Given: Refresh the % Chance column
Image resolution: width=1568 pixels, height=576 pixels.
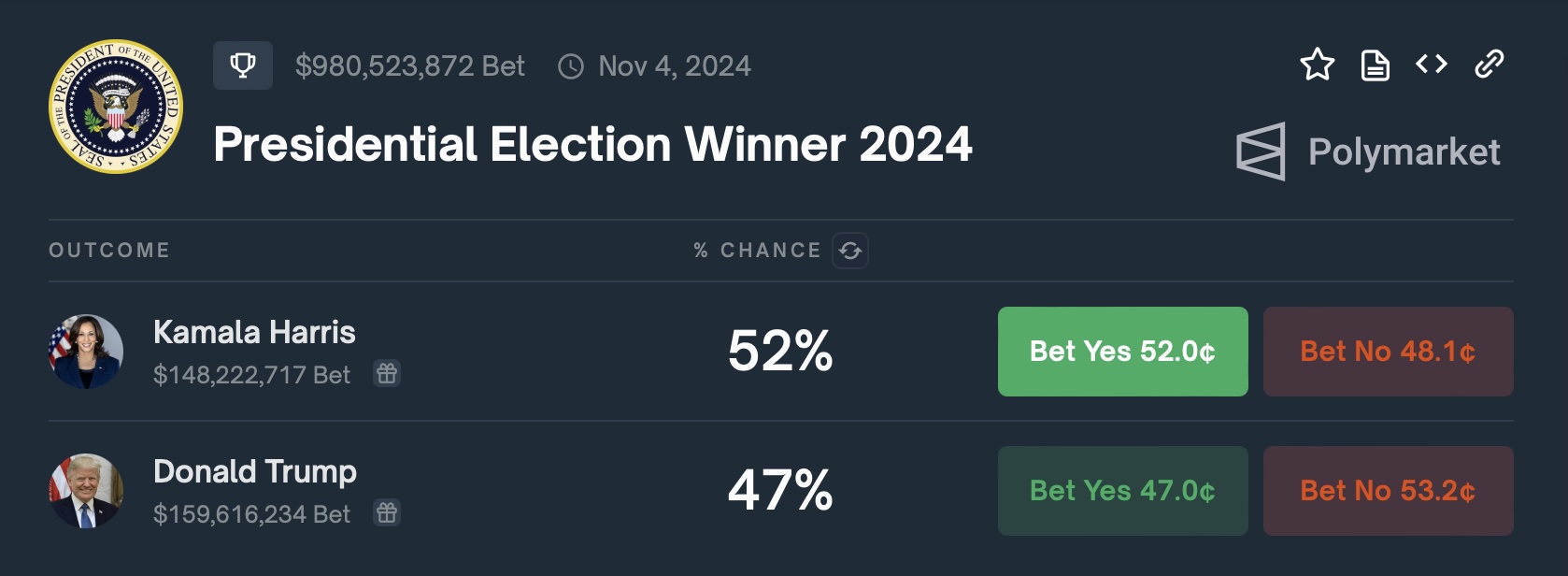Looking at the screenshot, I should tap(850, 251).
